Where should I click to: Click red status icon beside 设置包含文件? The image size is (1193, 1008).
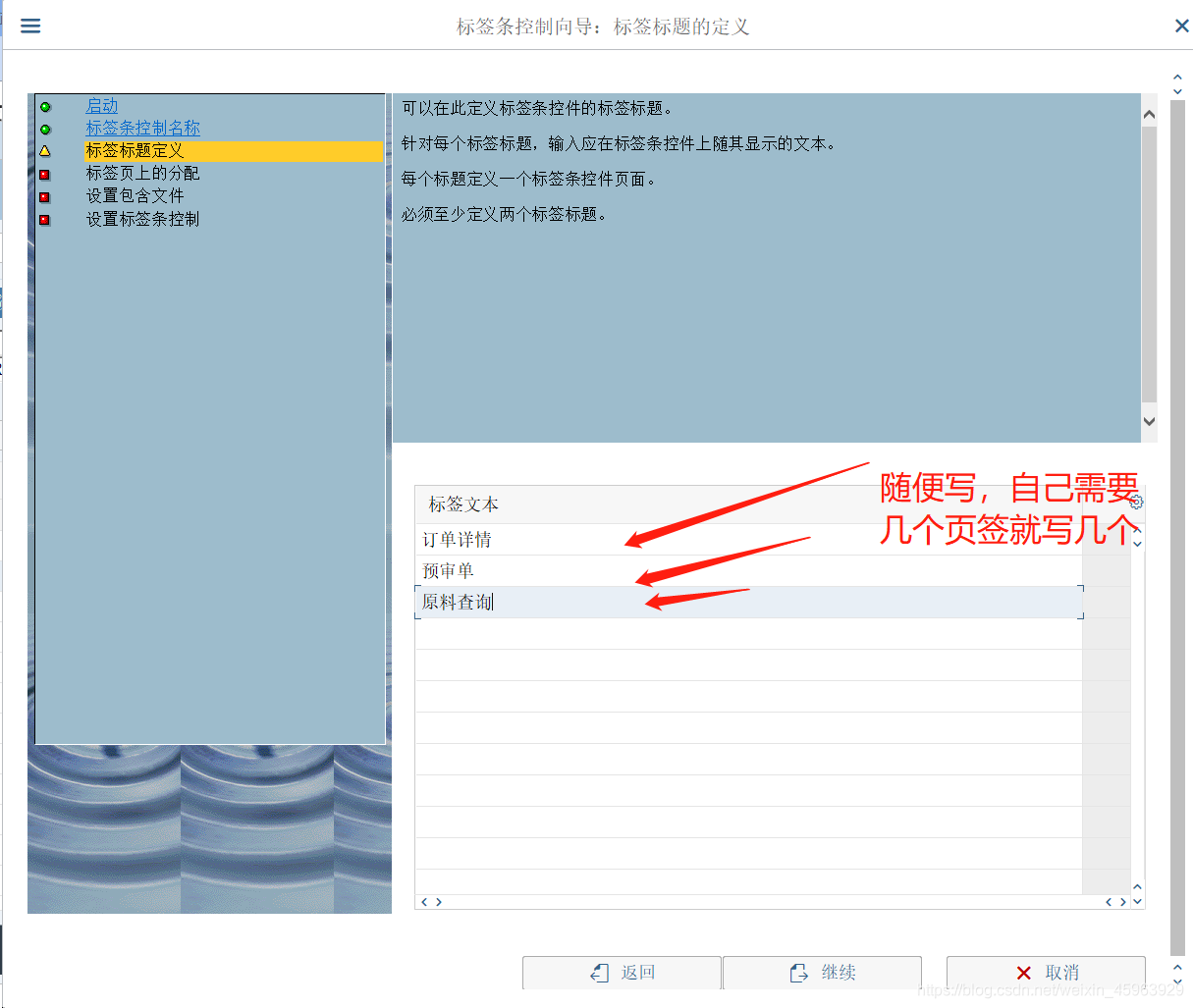pos(44,196)
